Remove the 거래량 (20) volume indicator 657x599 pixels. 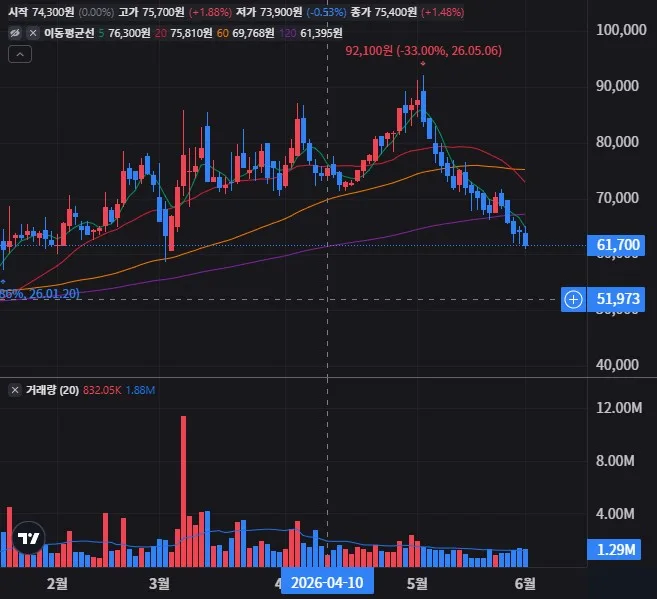pos(15,390)
